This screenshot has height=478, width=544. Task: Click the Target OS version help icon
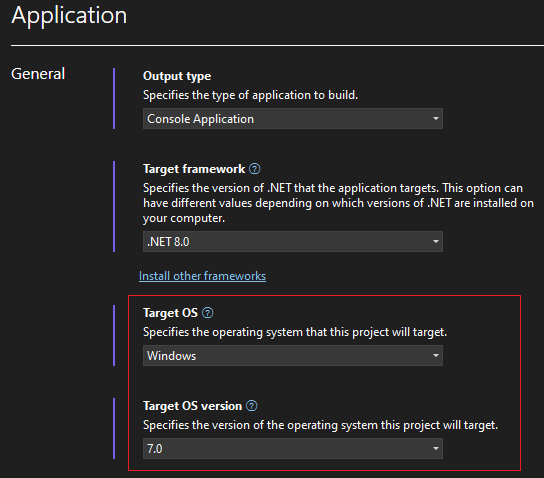[252, 406]
